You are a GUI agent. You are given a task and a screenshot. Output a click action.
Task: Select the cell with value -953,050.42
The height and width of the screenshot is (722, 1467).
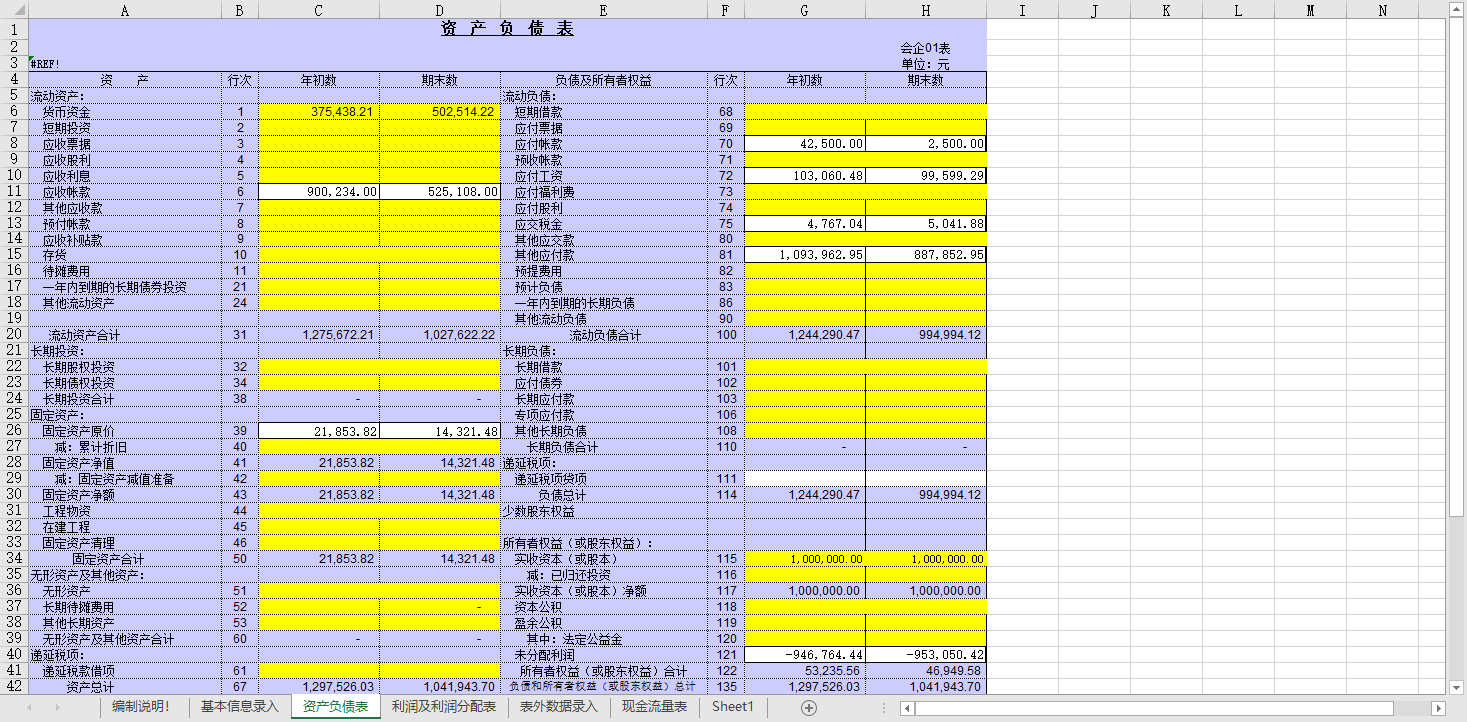pos(926,654)
